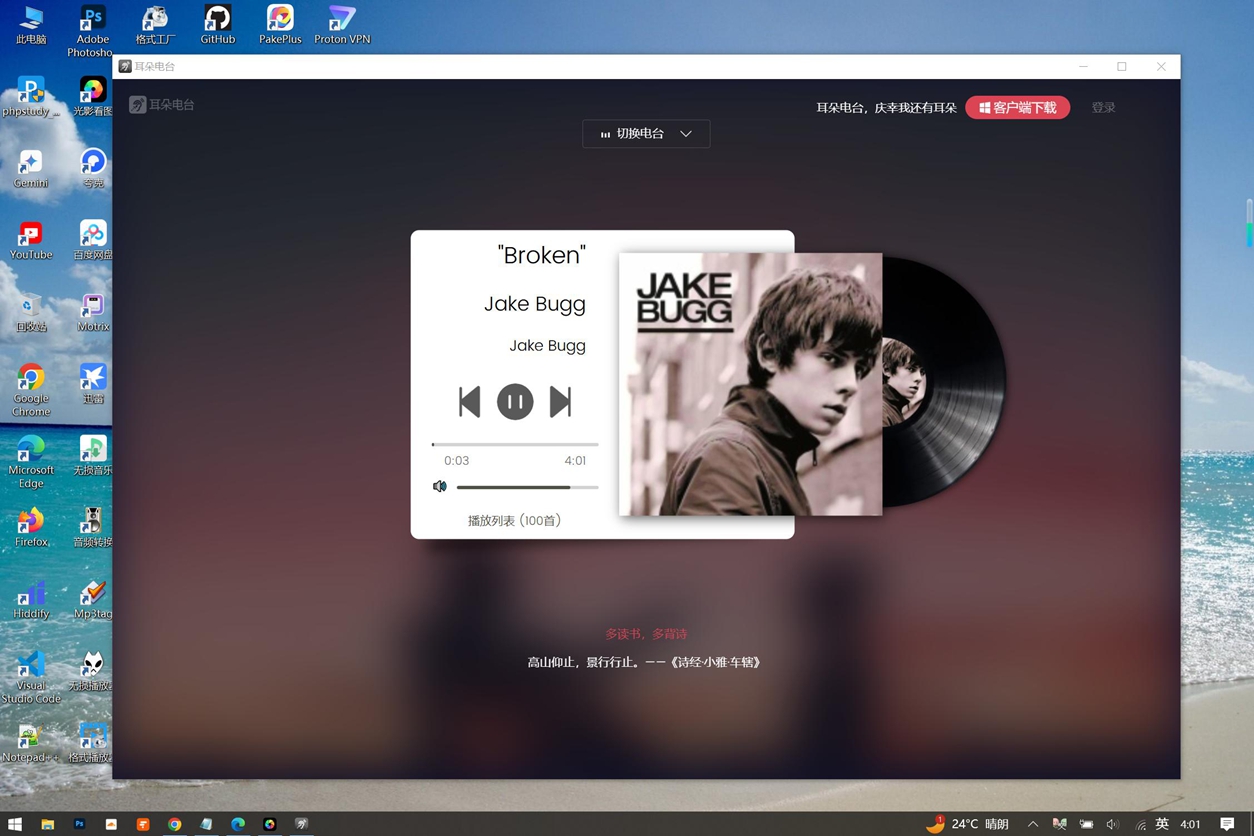Minimize the 耳朵电台 window
1254x836 pixels.
coord(1083,66)
